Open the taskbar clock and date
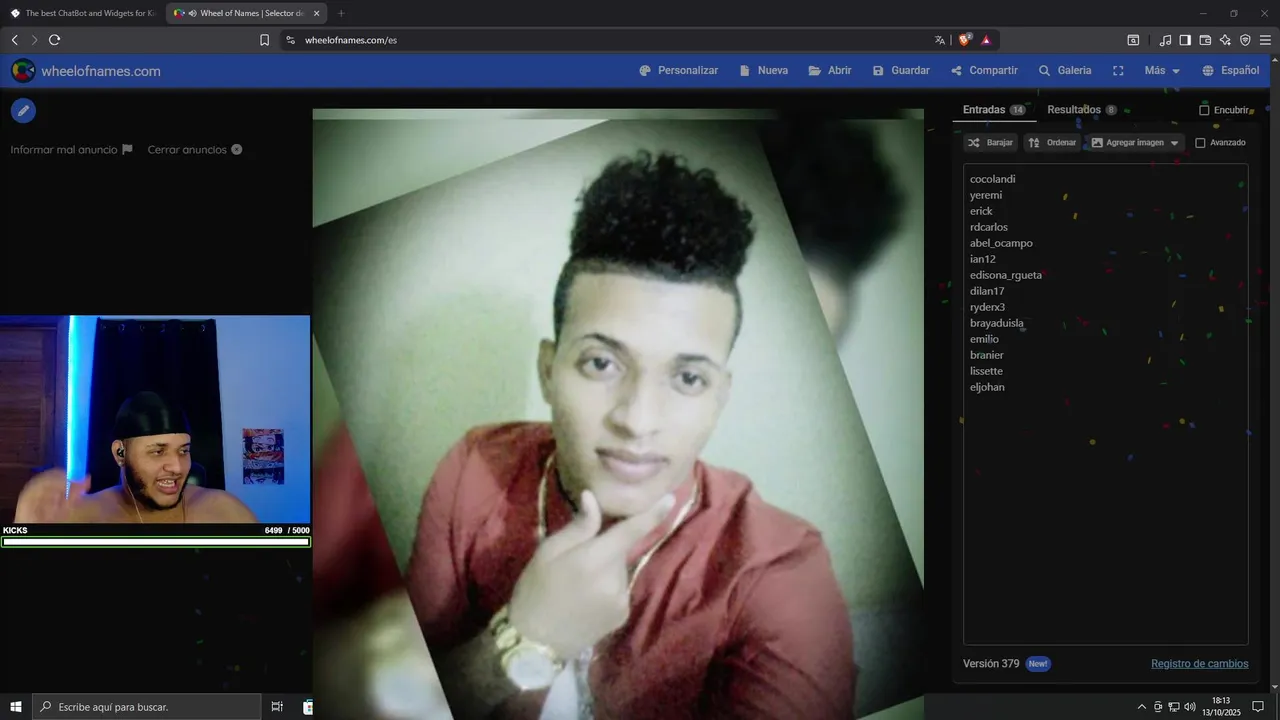Image resolution: width=1280 pixels, height=720 pixels. 1221,707
